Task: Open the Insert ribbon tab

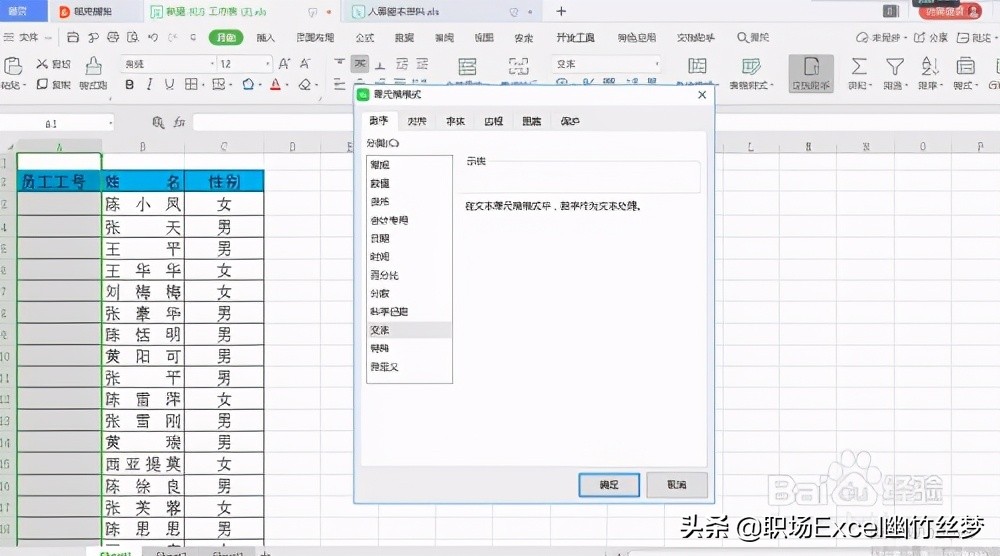Action: pos(266,38)
